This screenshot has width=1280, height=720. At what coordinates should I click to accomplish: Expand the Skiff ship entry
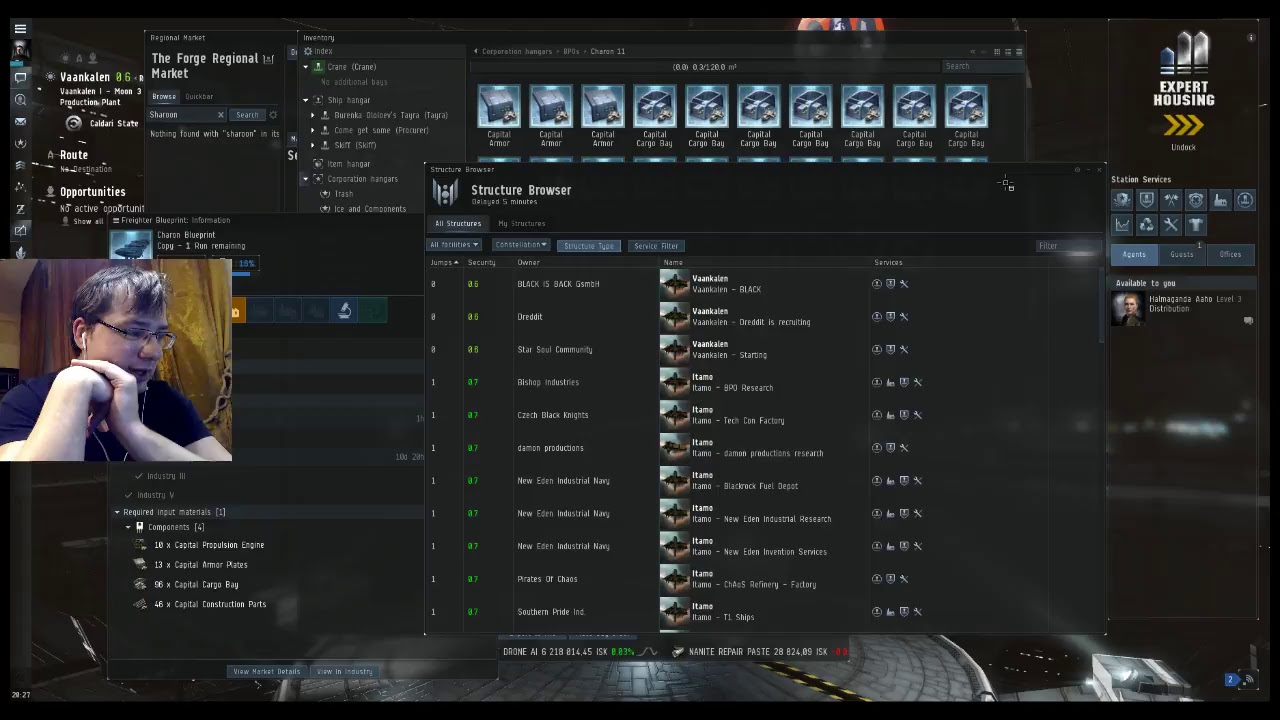tap(312, 145)
